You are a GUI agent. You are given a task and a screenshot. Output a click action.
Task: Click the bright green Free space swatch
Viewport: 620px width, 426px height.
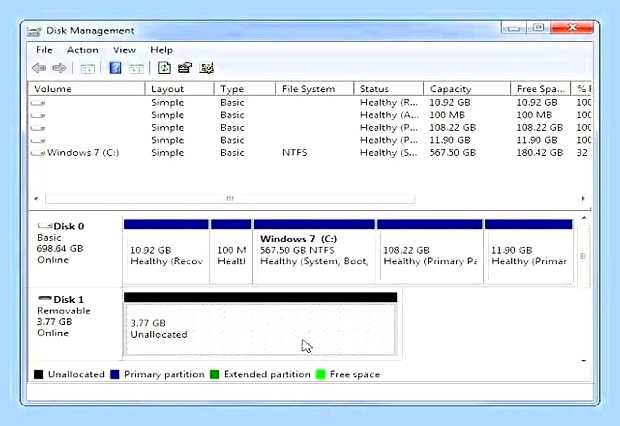321,374
